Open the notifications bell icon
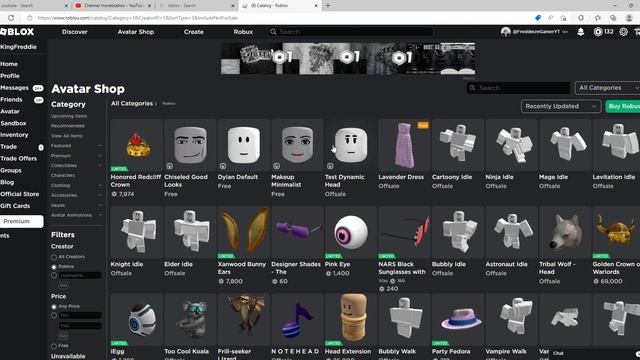 tap(580, 32)
